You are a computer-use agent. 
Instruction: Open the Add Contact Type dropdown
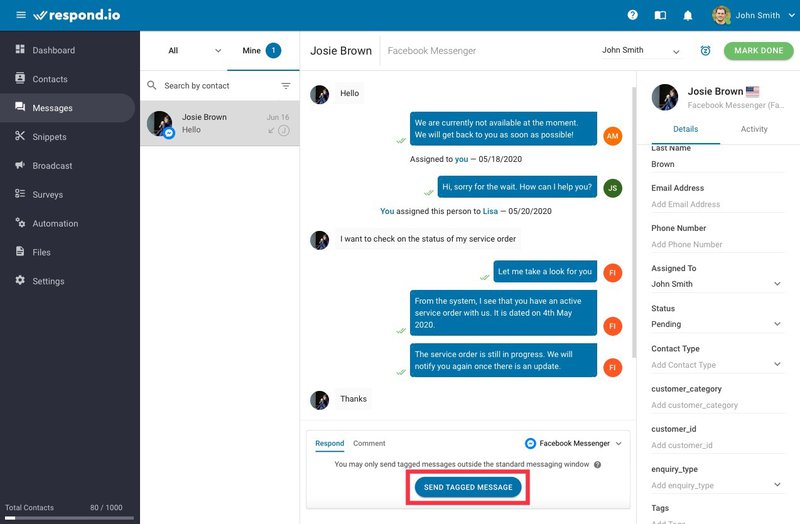(x=717, y=364)
